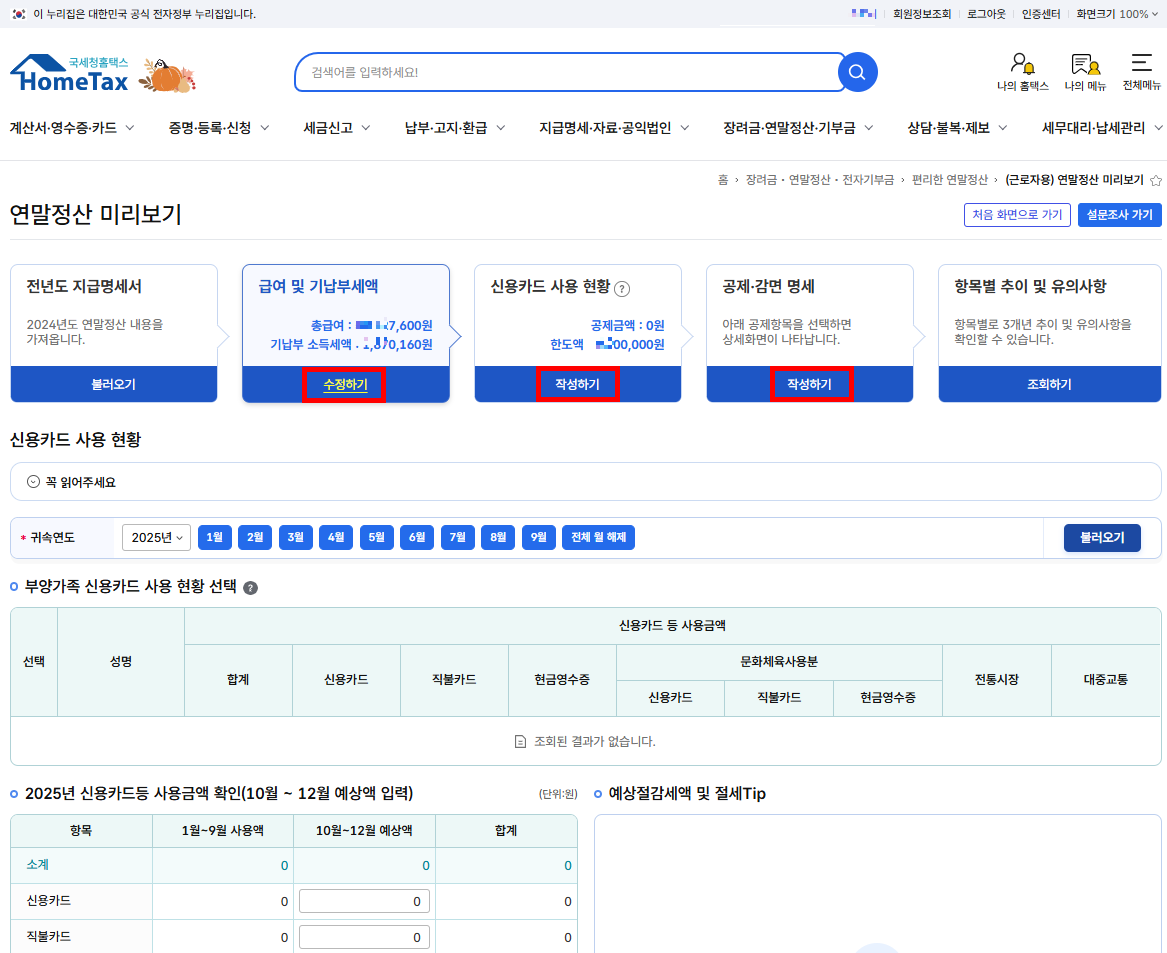1167x953 pixels.
Task: Open the 2025년 year dropdown
Action: coord(156,537)
